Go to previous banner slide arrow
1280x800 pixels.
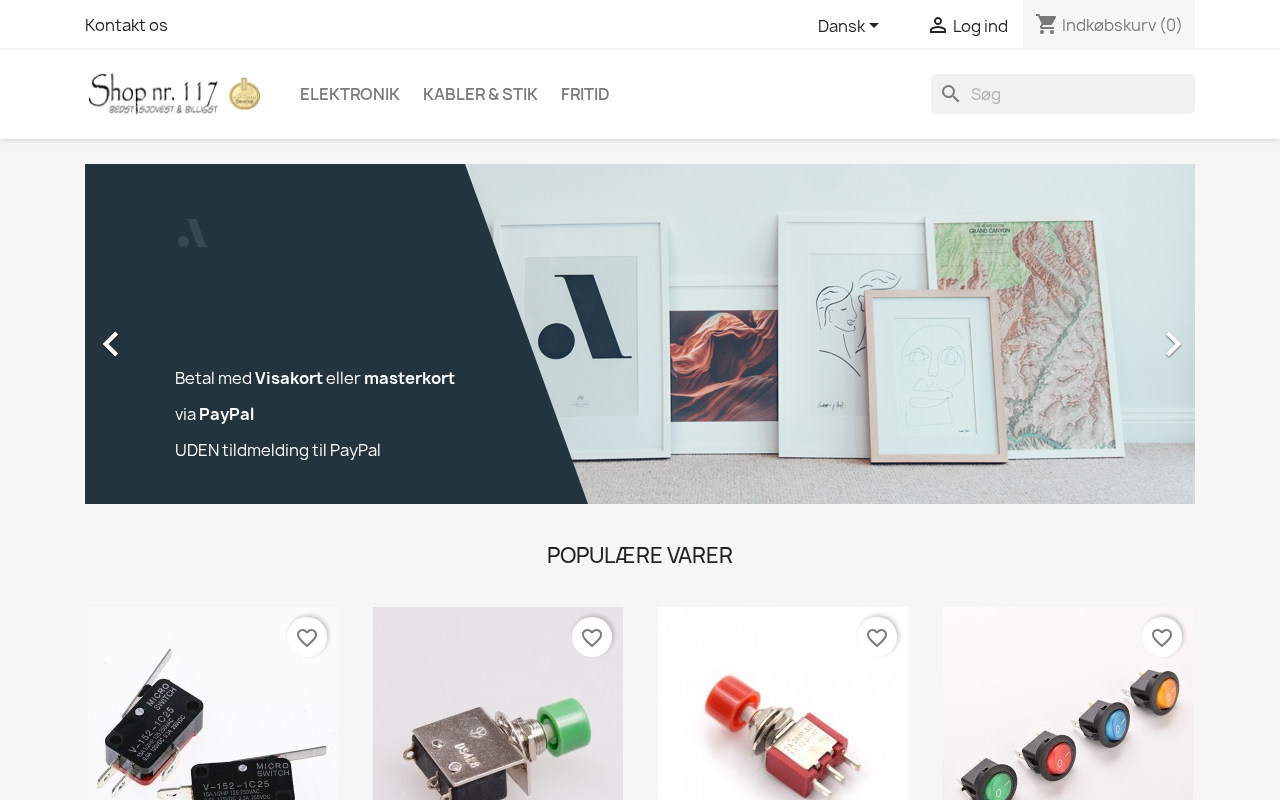[x=111, y=344]
